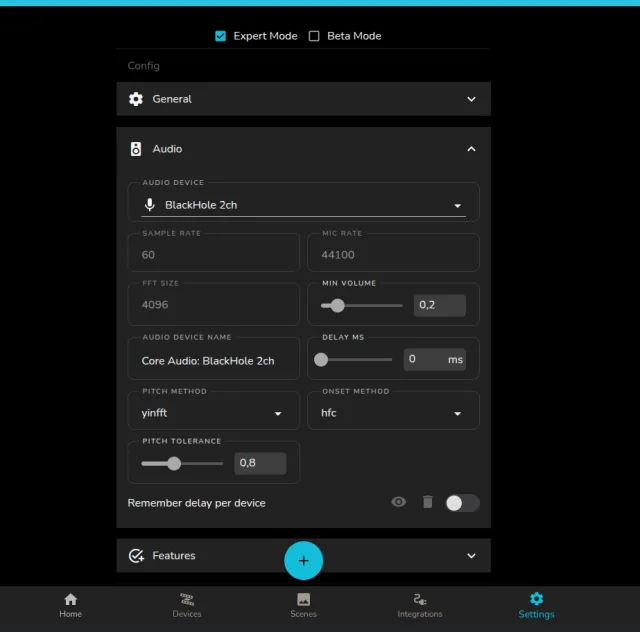Click the Delay 0 ms input field
Image resolution: width=640 pixels, height=632 pixels.
pos(435,360)
